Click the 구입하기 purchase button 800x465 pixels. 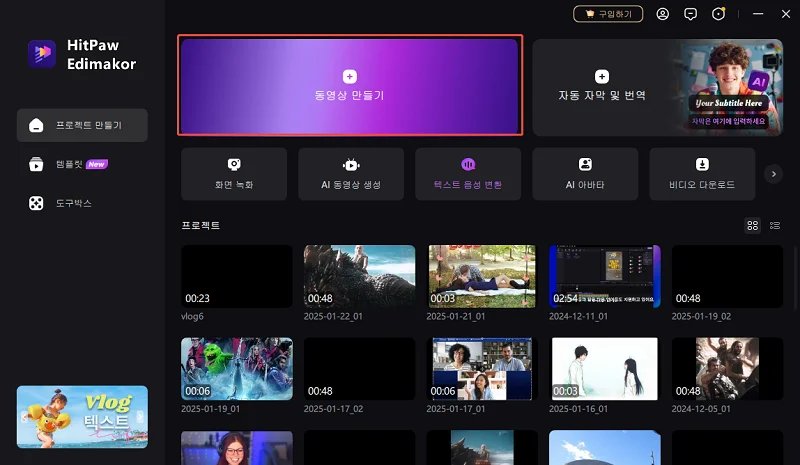pyautogui.click(x=608, y=14)
